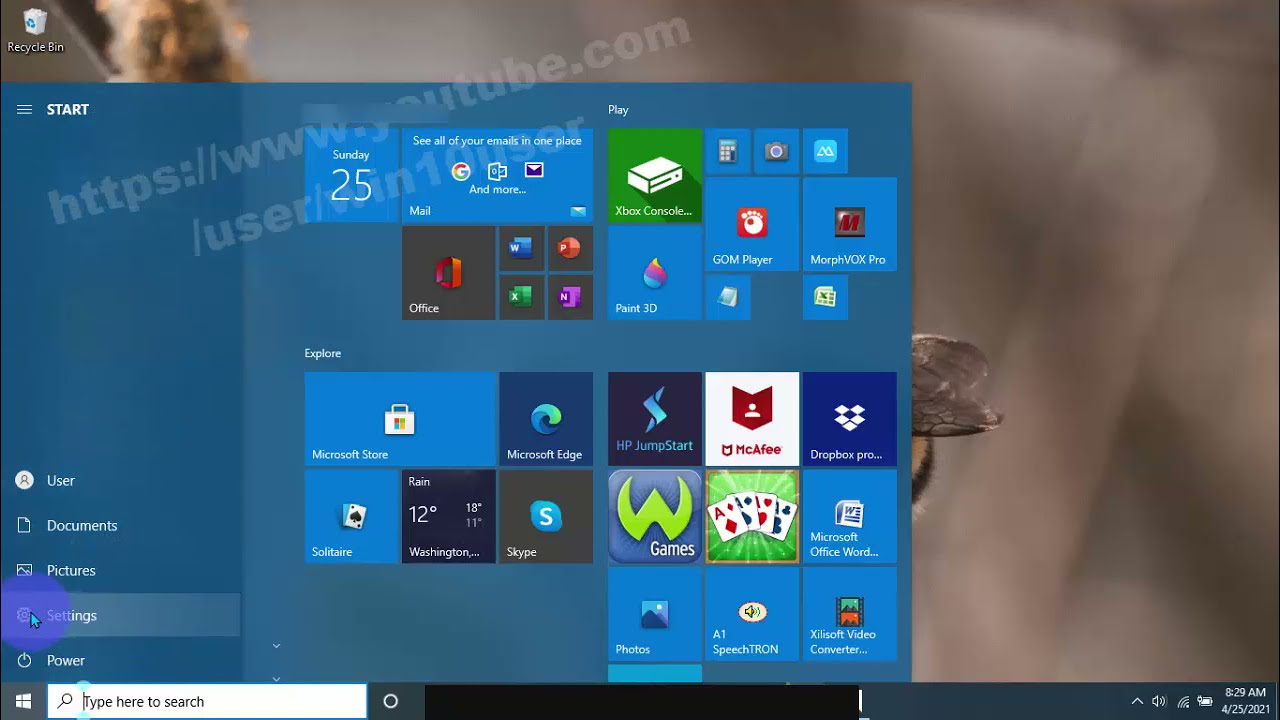Image resolution: width=1280 pixels, height=720 pixels.
Task: Open Xilisoft Video Converter tile
Action: click(x=850, y=614)
